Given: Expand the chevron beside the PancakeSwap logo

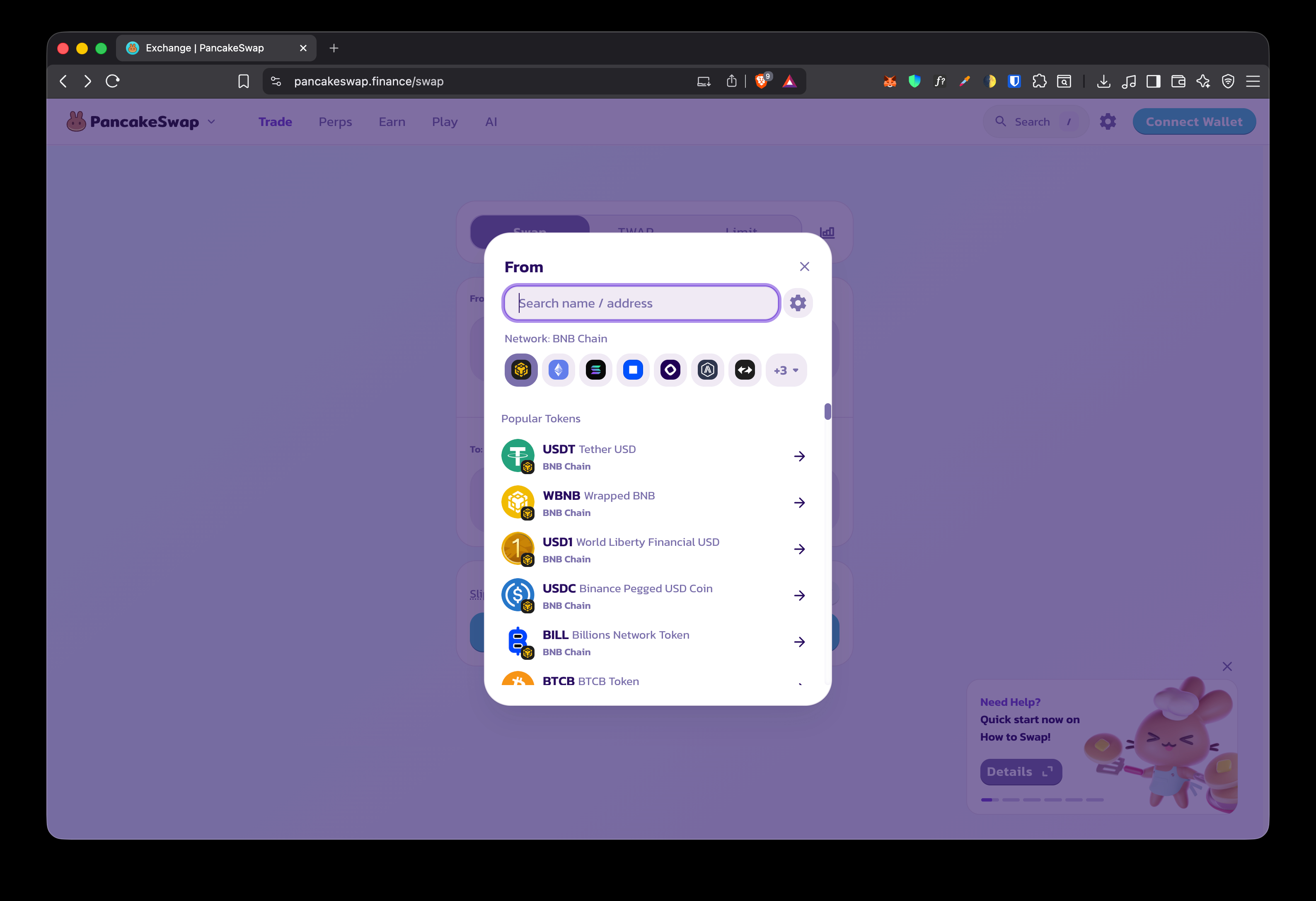Looking at the screenshot, I should point(211,122).
